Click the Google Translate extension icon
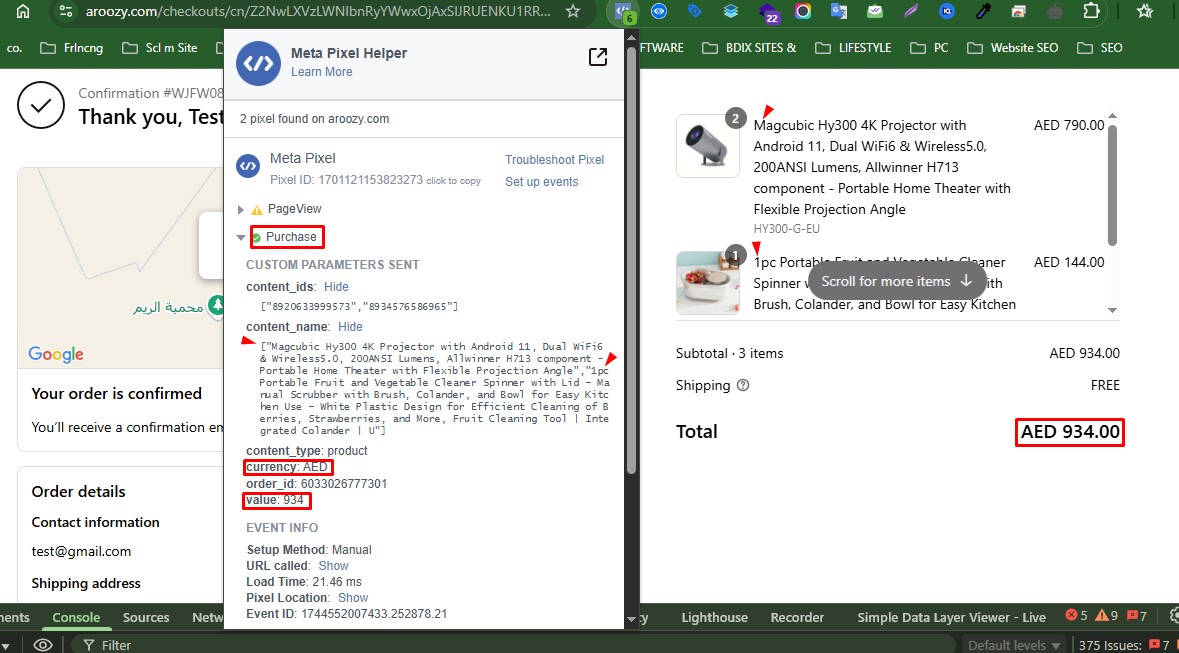This screenshot has height=653, width=1179. [838, 12]
